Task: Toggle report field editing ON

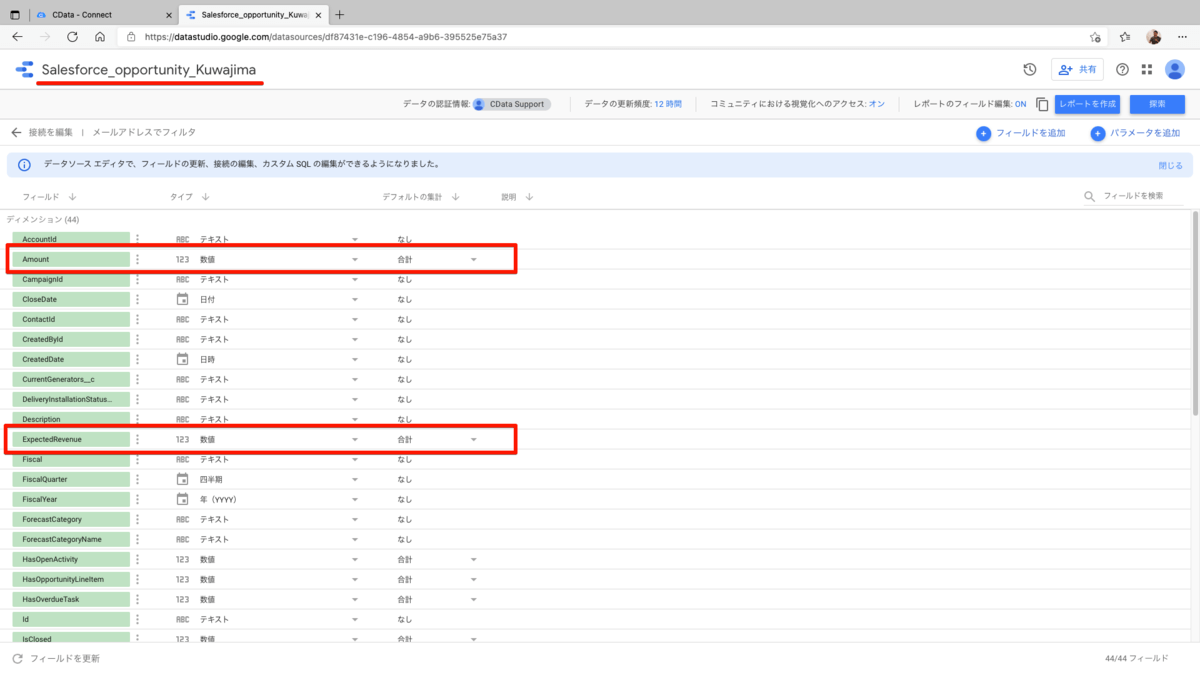Action: coord(1020,104)
